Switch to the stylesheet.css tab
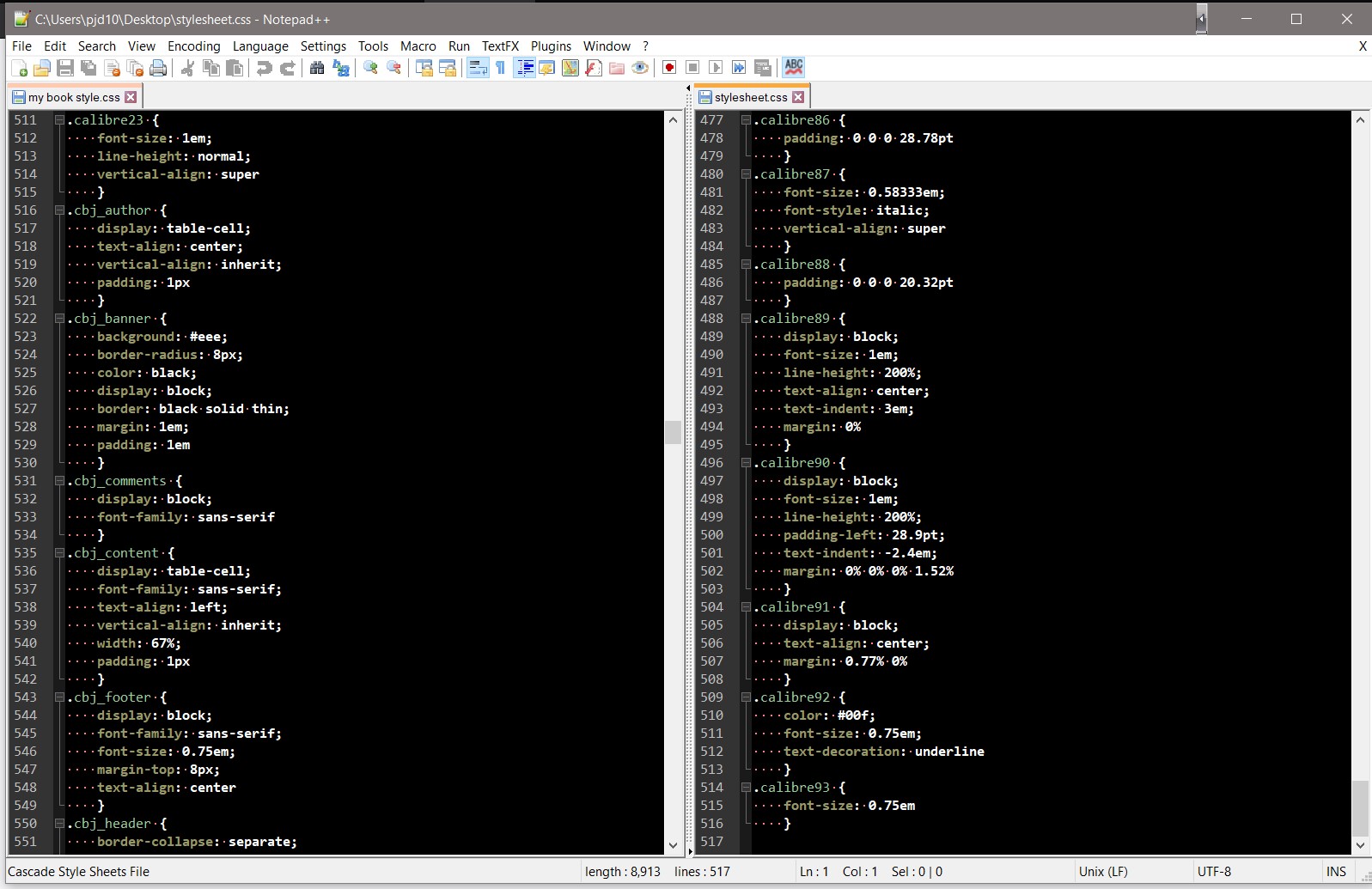This screenshot has width=1372, height=889. point(750,97)
